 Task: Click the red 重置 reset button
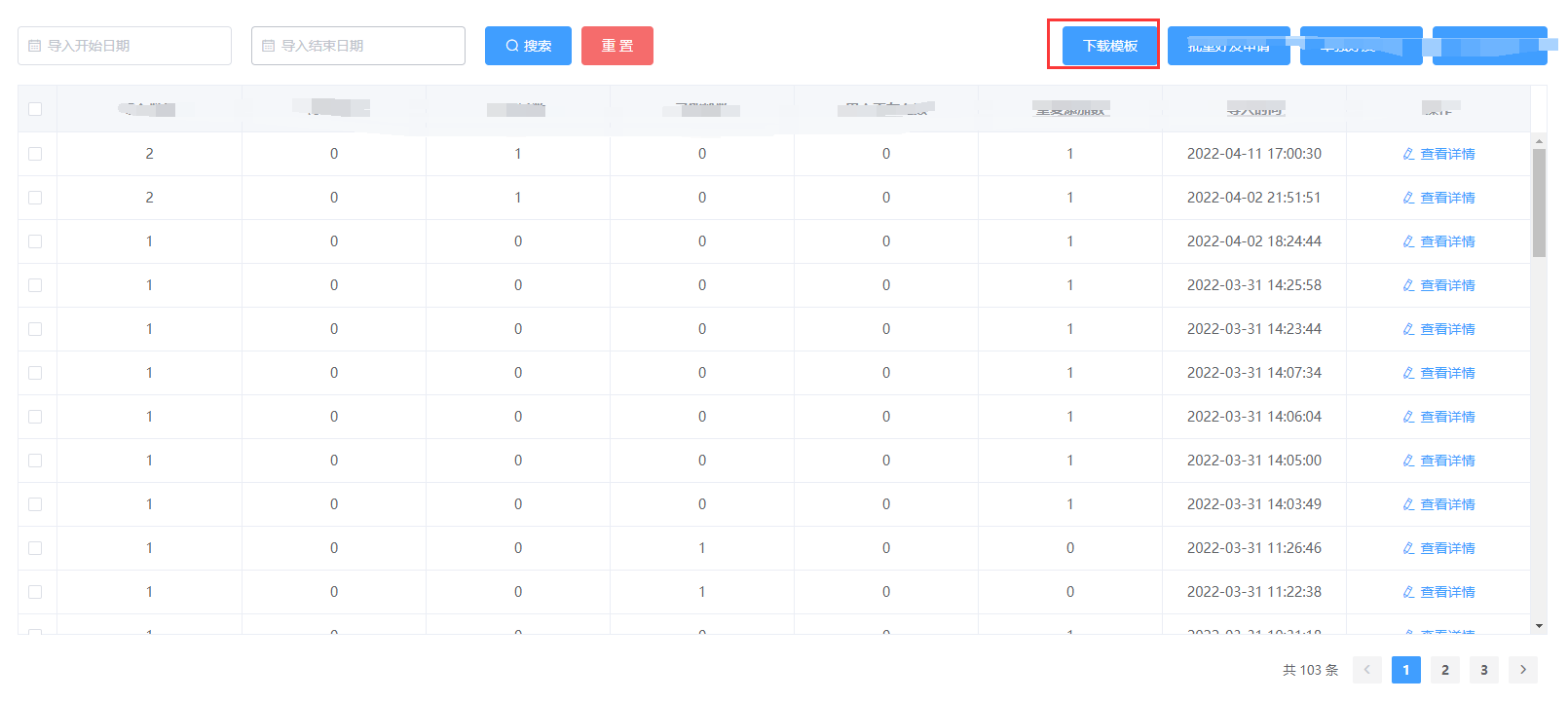click(x=617, y=46)
